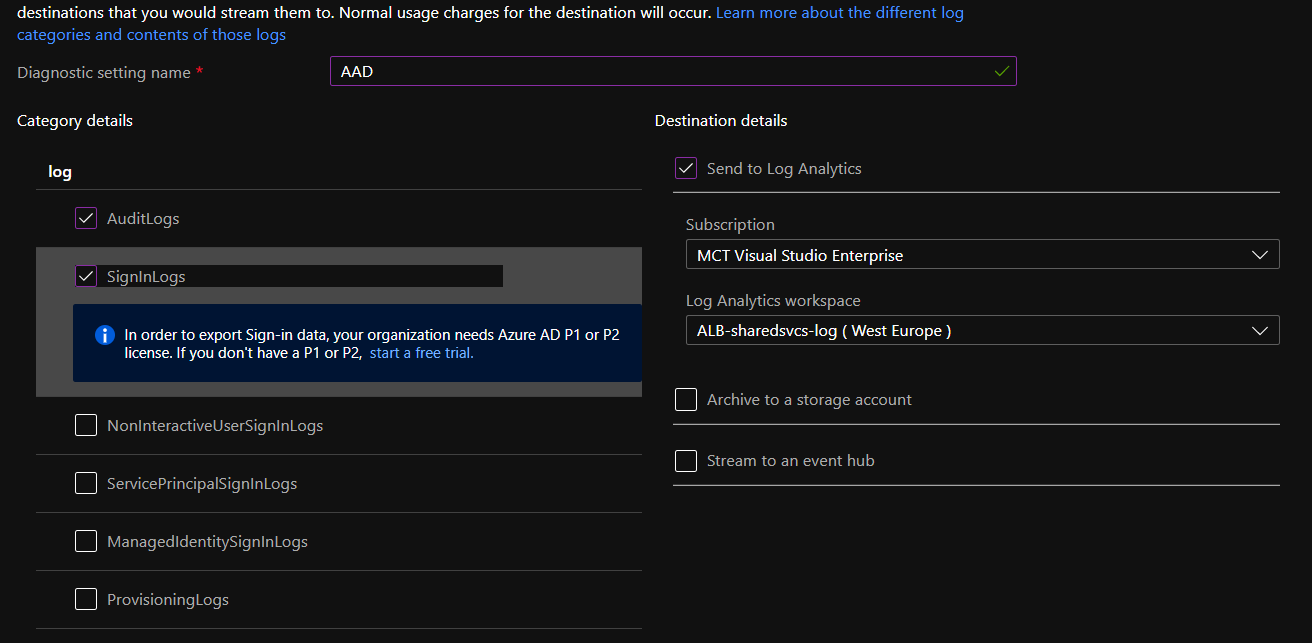Expand the ALB-sharedsvcs-log workspace selector chevron
Screen dimensions: 1312x643
[1261, 330]
